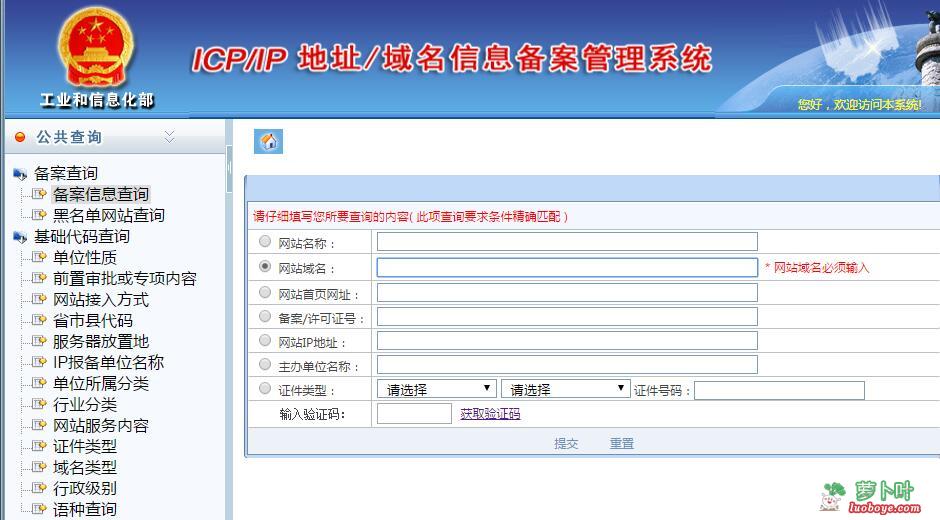Image resolution: width=940 pixels, height=520 pixels.
Task: Open IP报备单位名称 item
Action: [109, 362]
